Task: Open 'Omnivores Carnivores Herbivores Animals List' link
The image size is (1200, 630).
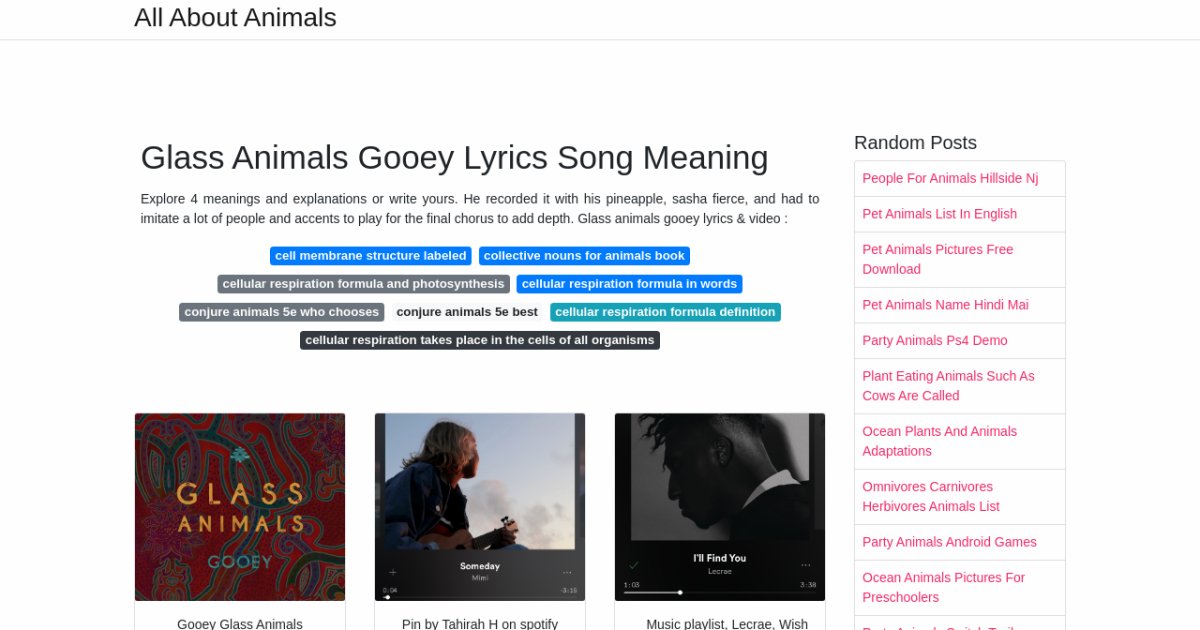Action: [931, 496]
